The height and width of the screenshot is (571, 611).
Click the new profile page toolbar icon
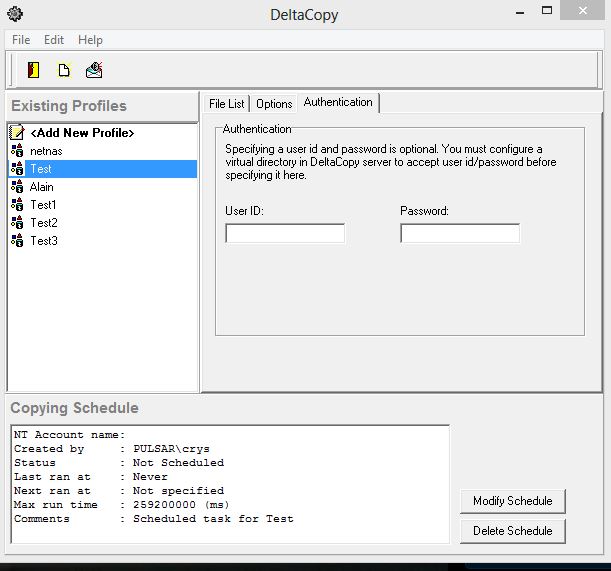[64, 70]
